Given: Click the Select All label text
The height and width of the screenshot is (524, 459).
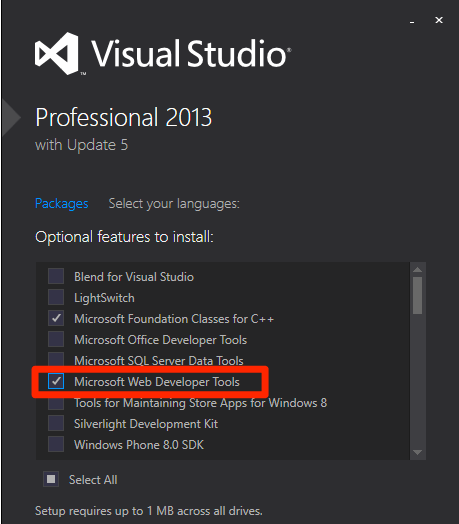Looking at the screenshot, I should coord(93,480).
